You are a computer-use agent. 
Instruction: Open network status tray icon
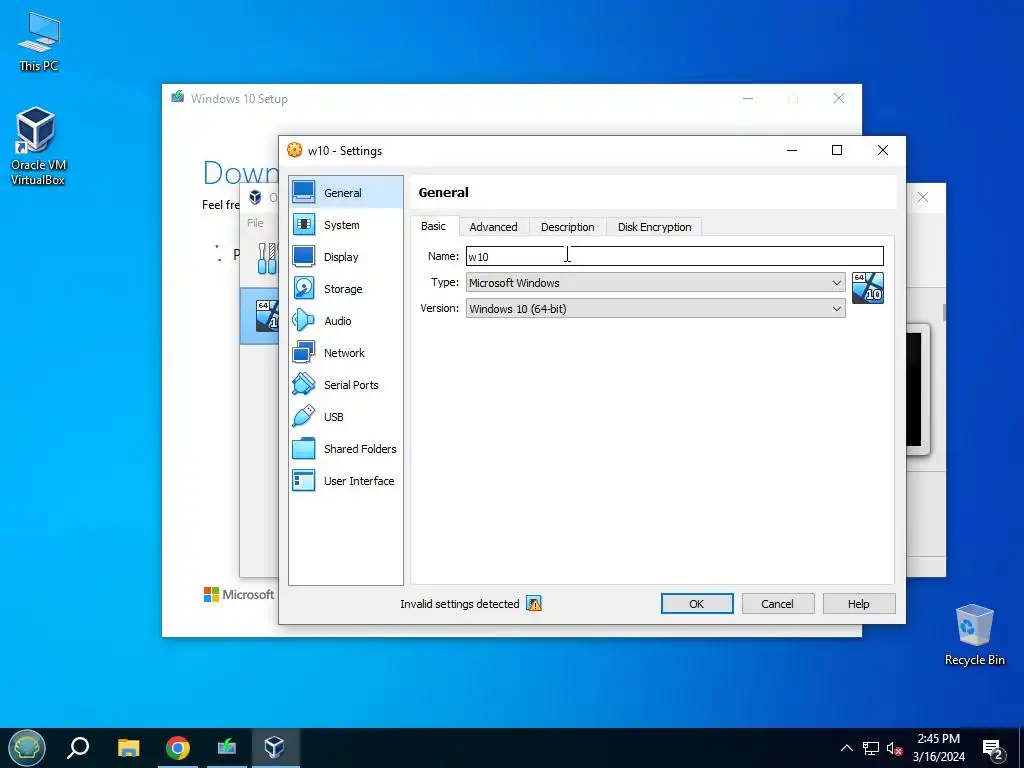click(871, 748)
